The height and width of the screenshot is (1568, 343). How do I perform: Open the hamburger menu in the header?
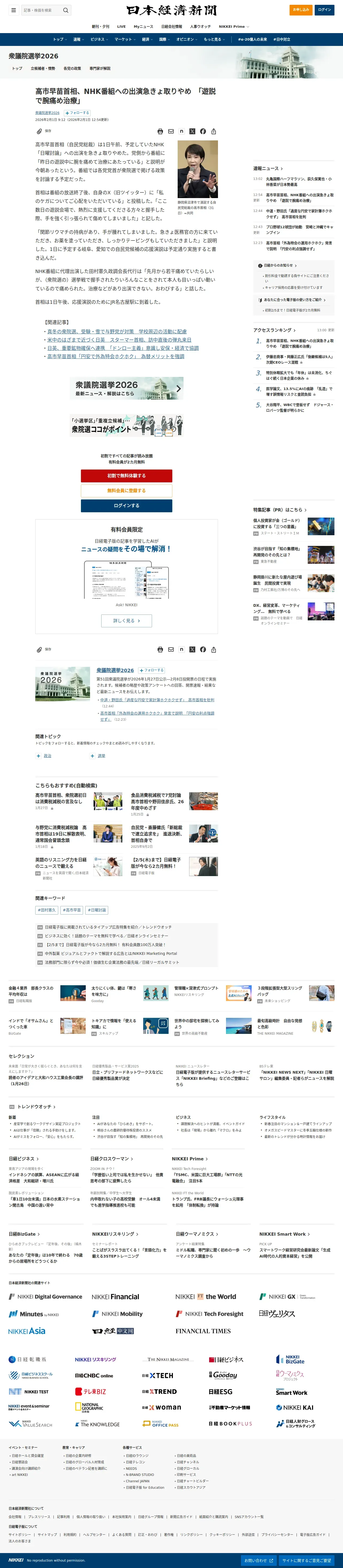(13, 10)
